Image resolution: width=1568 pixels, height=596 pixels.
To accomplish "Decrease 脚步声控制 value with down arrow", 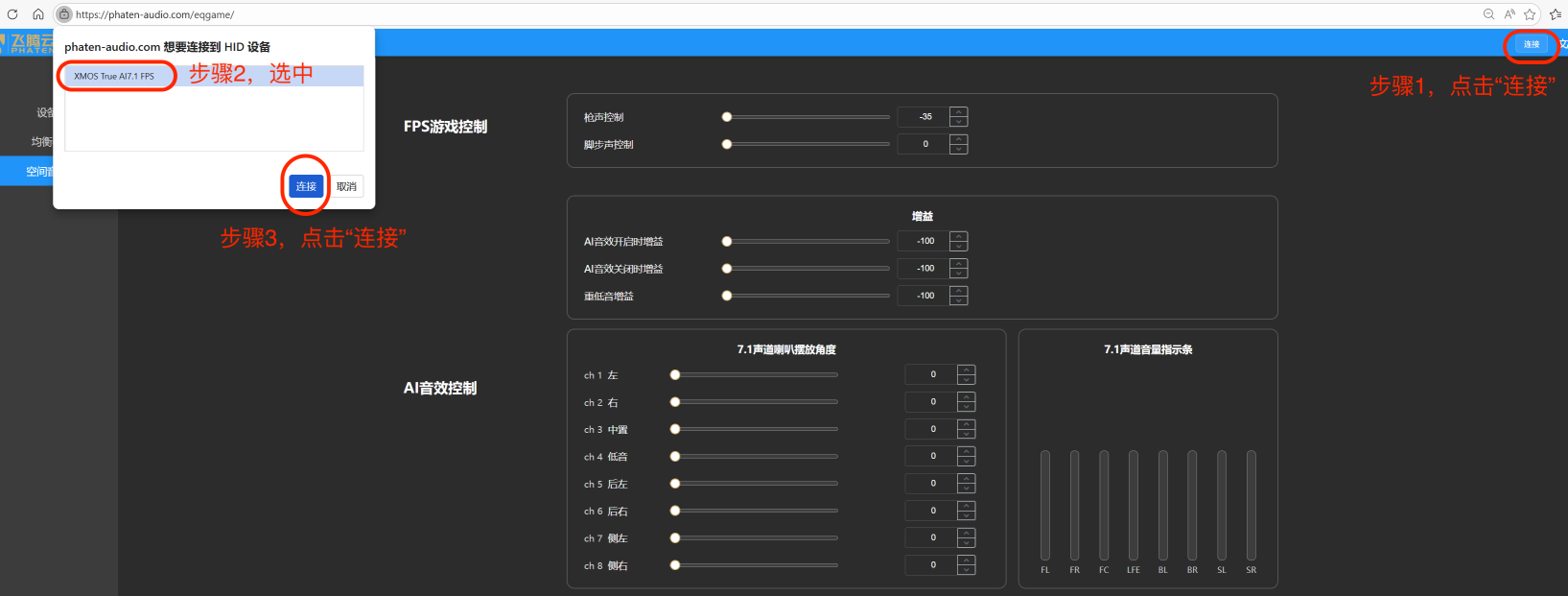I will [958, 149].
